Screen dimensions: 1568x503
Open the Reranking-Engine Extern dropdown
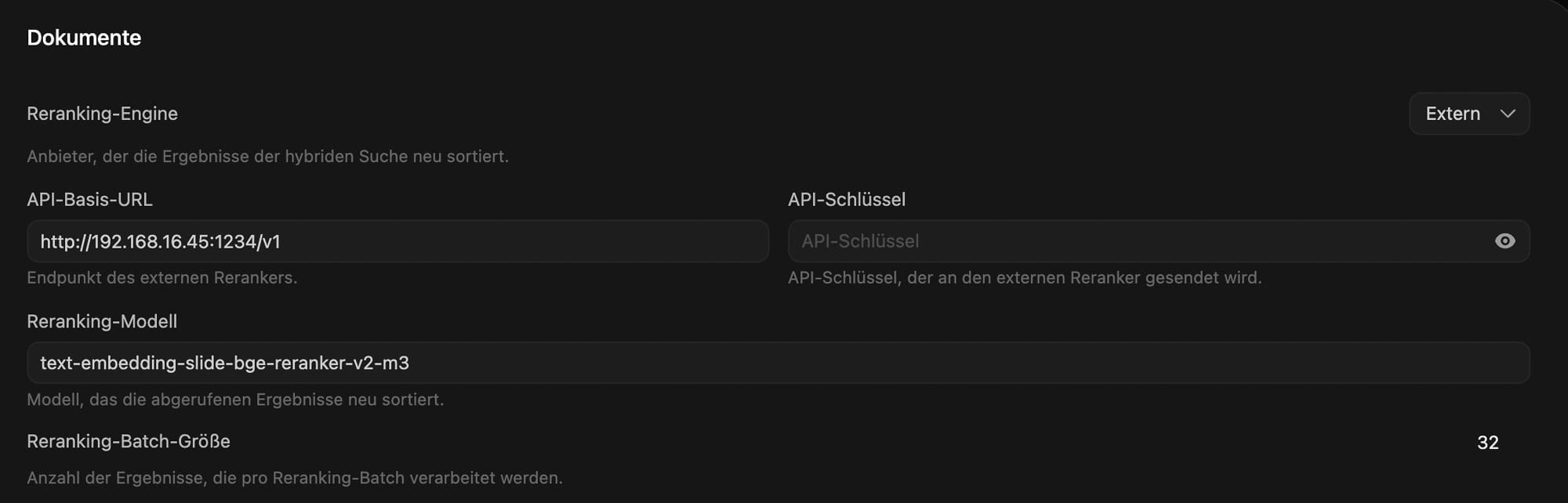(1469, 114)
